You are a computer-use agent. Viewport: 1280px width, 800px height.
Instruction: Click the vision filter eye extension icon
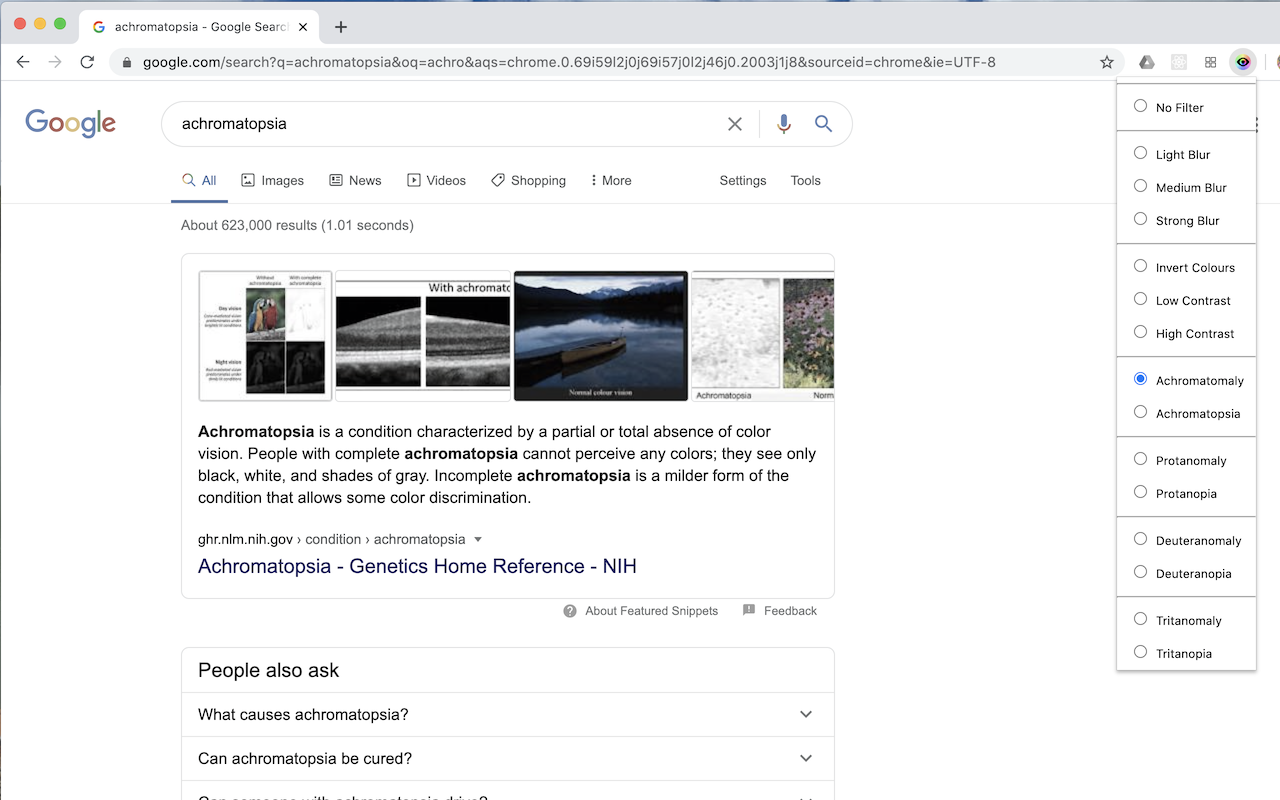pos(1243,62)
